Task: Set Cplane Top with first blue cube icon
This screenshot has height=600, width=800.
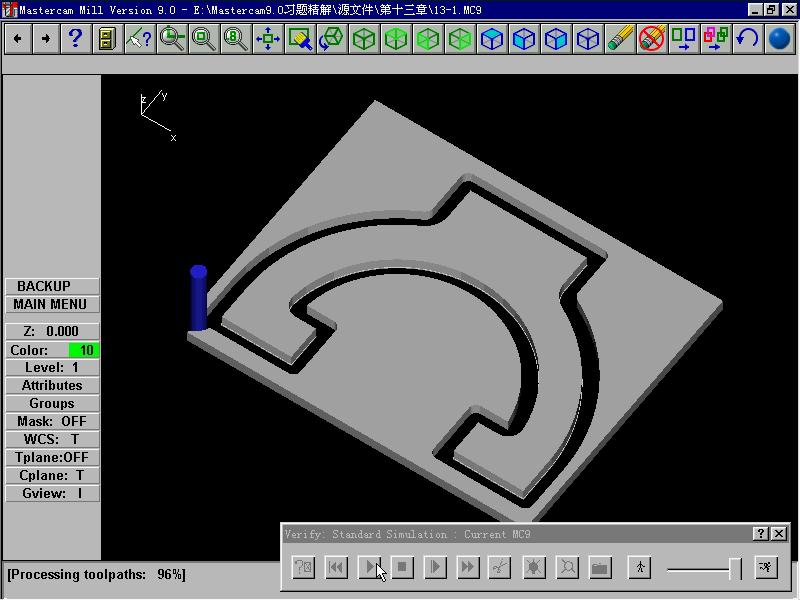Action: (x=492, y=38)
